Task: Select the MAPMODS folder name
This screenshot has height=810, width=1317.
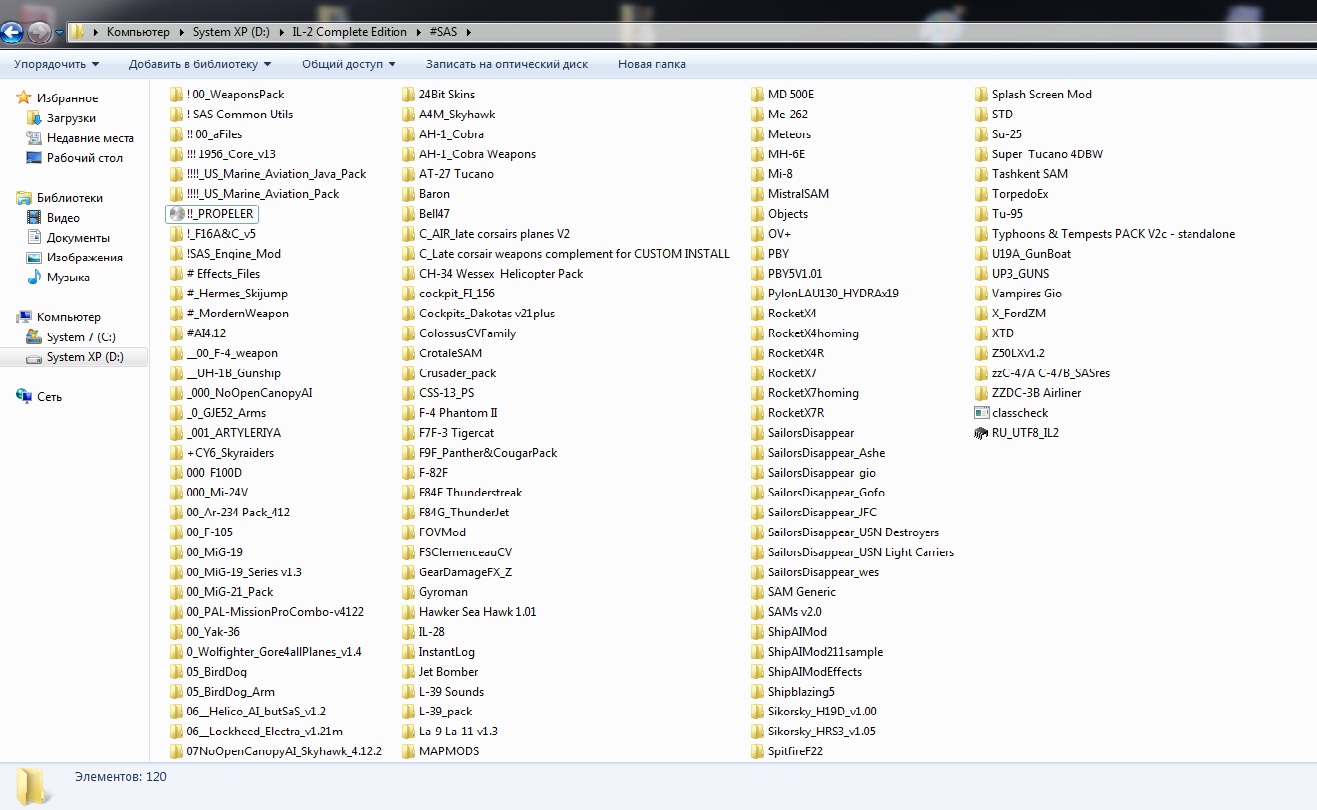Action: point(449,751)
